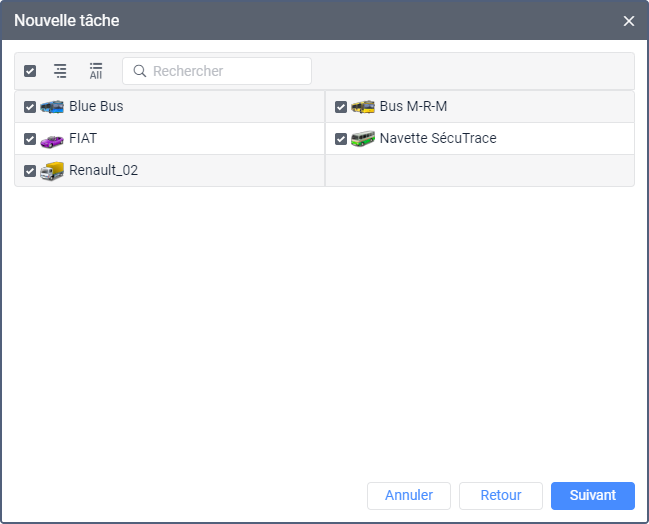Uncheck the Blue Bus checkbox
The width and height of the screenshot is (649, 524).
pyautogui.click(x=30, y=107)
